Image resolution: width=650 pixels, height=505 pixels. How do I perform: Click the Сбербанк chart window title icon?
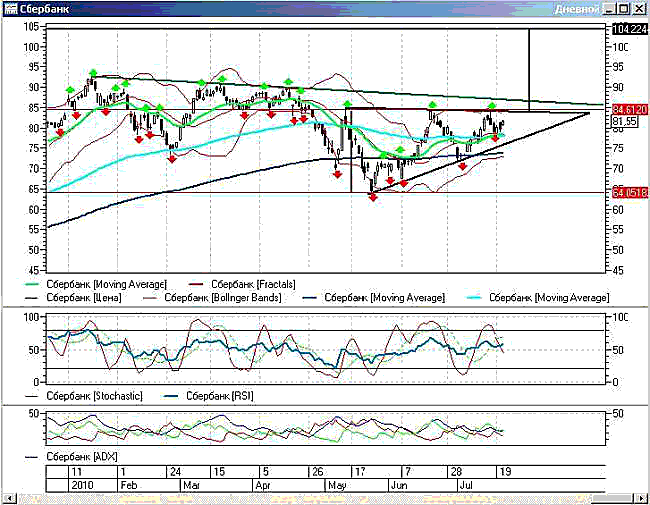tap(11, 9)
